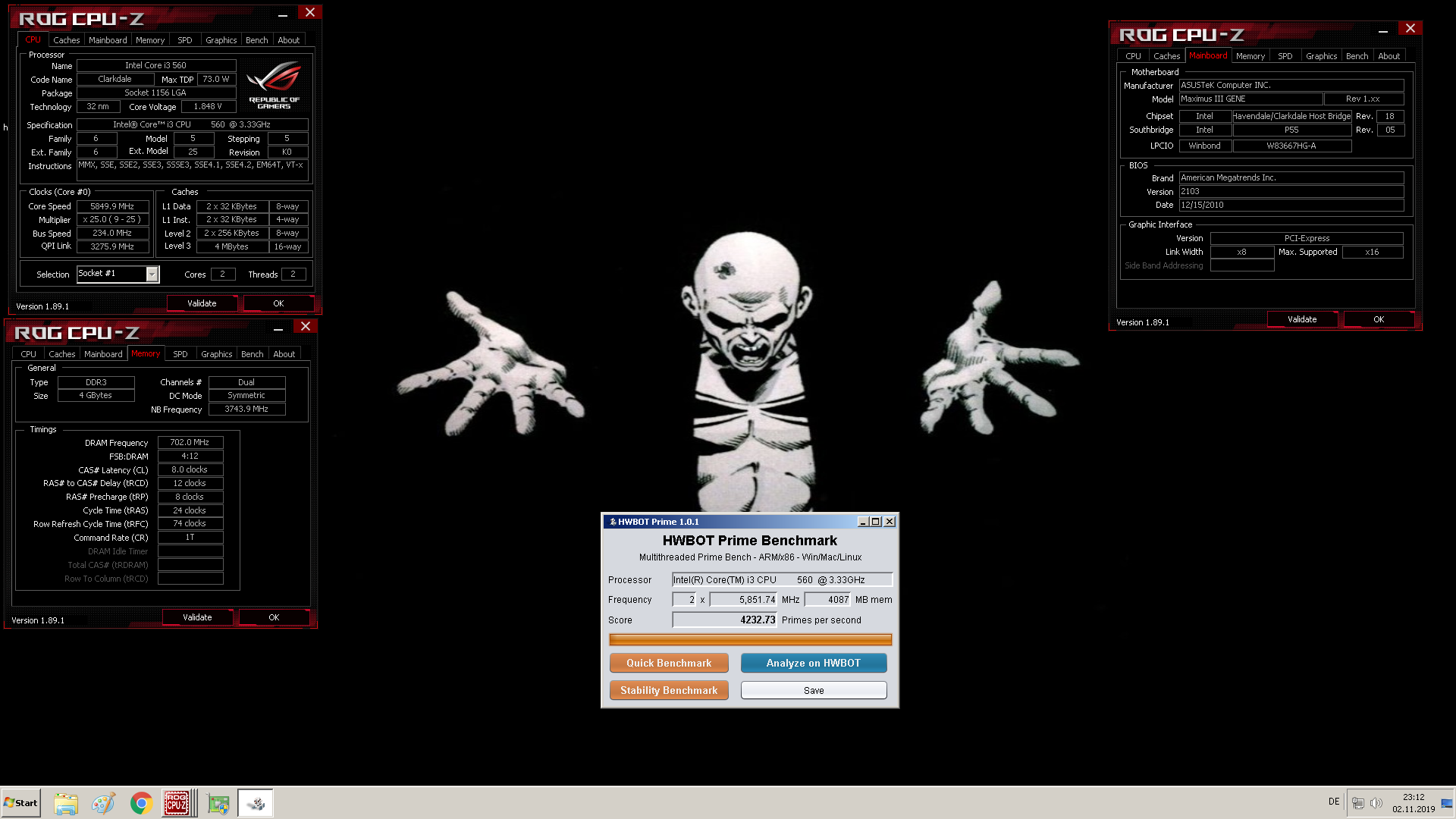This screenshot has height=819, width=1456.
Task: Open the Socket #1 selection dropdown
Action: 152,275
